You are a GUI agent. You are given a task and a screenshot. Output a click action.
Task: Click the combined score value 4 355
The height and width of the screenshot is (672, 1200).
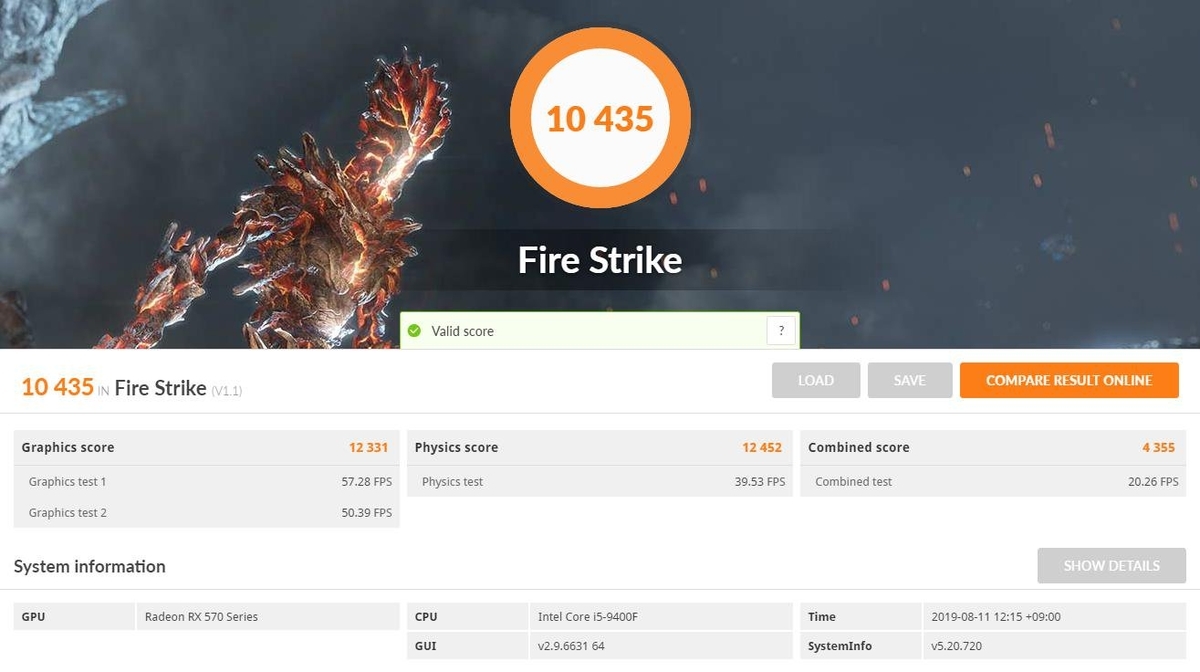coord(1158,447)
